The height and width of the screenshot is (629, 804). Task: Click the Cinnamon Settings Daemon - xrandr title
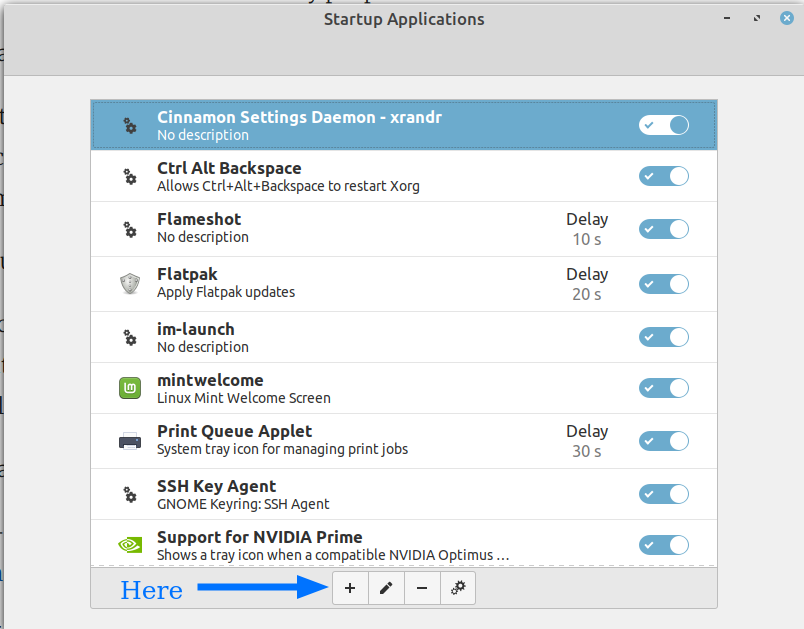[299, 117]
